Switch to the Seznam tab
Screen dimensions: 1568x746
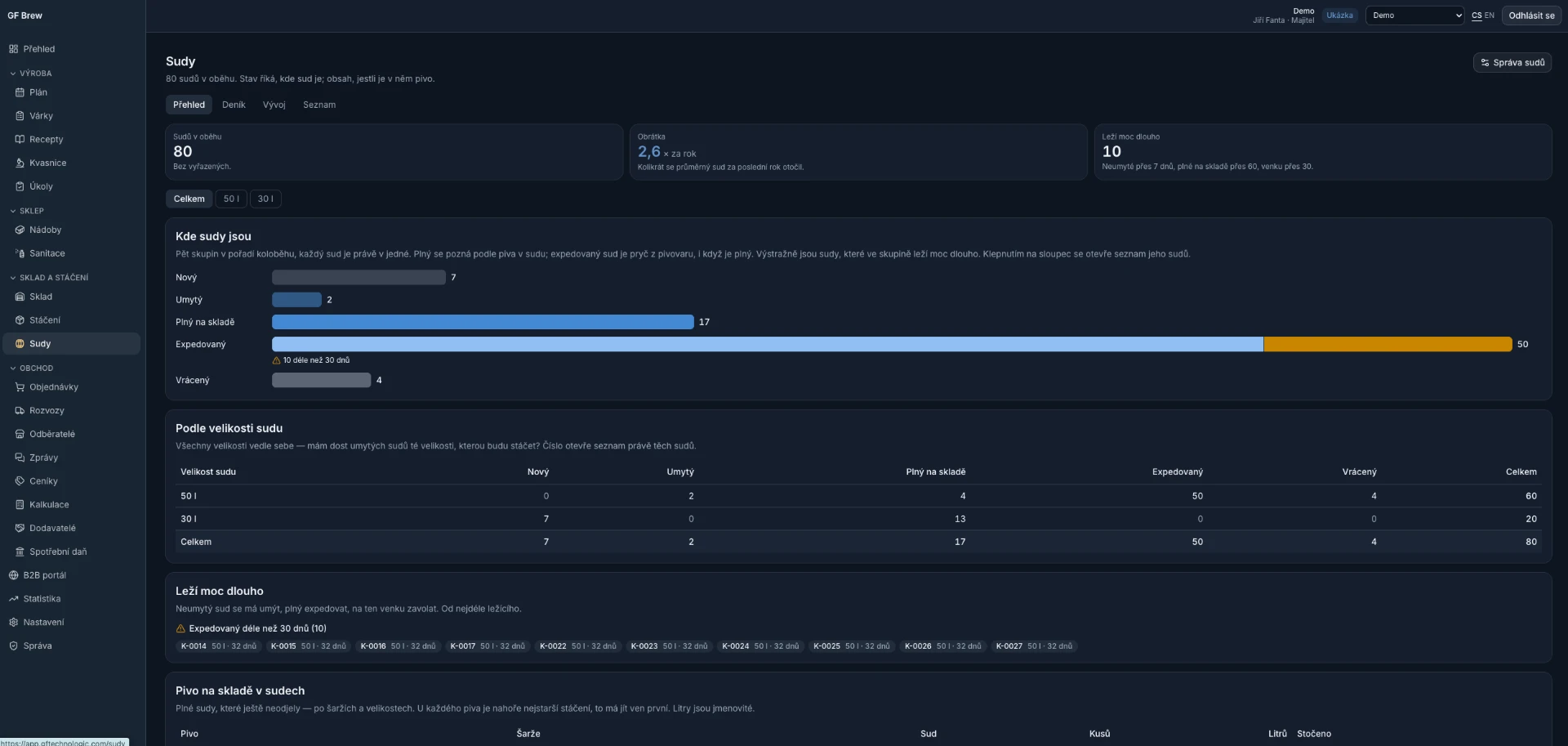[x=319, y=105]
